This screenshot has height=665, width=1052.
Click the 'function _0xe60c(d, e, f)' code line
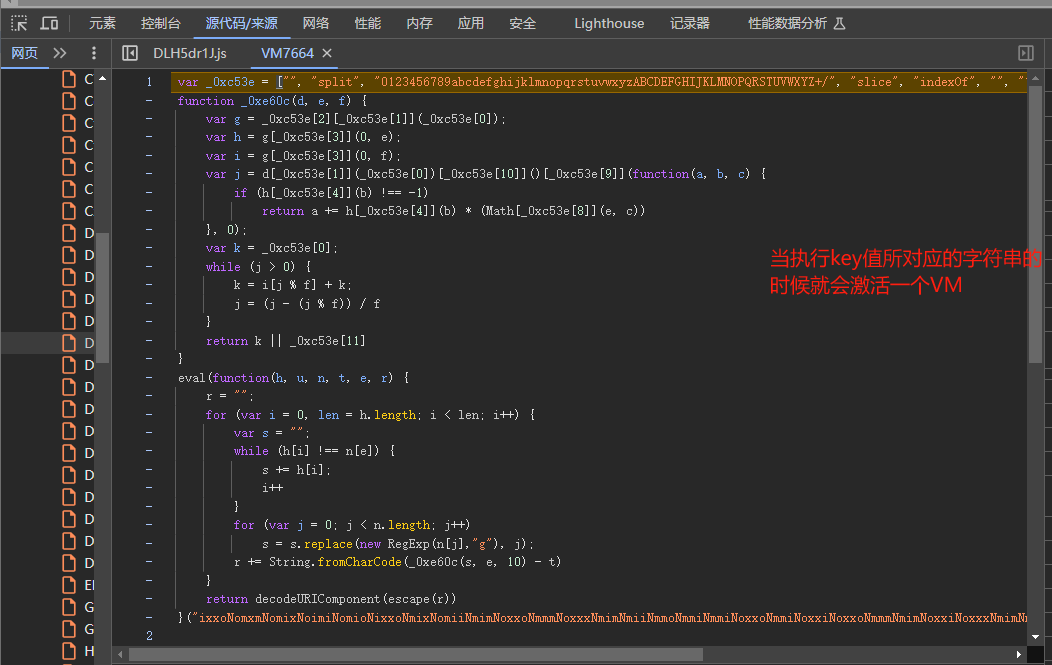pyautogui.click(x=272, y=101)
